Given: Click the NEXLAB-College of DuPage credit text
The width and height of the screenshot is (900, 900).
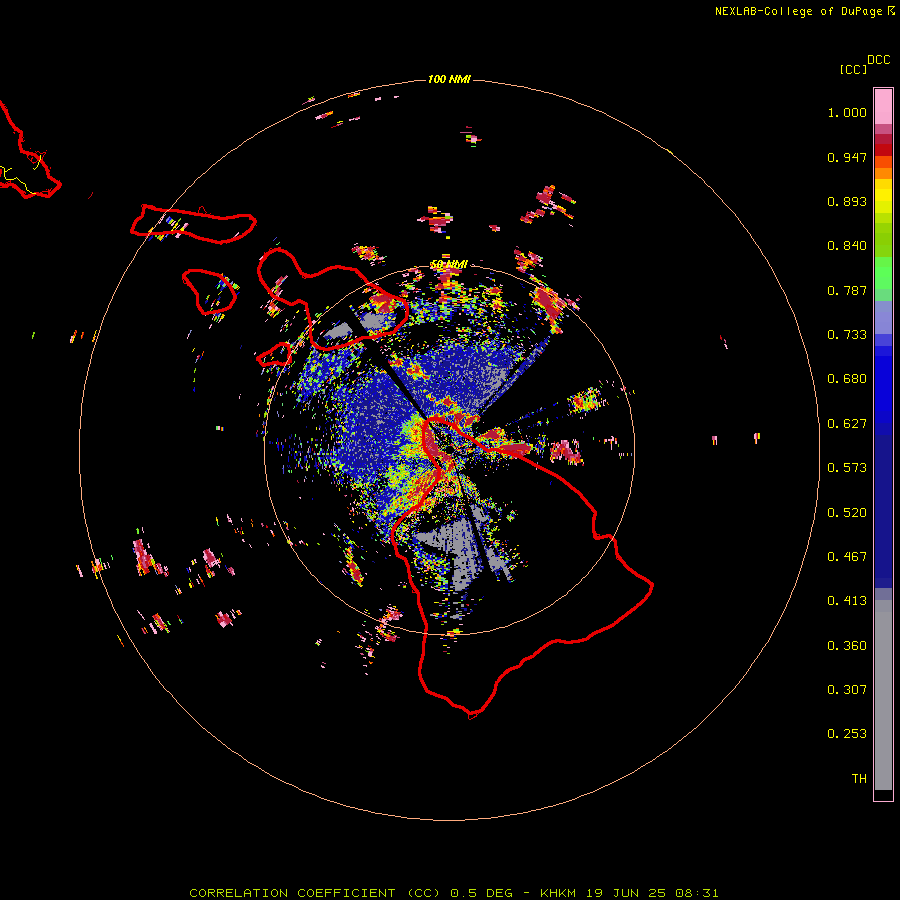Looking at the screenshot, I should pyautogui.click(x=798, y=11).
